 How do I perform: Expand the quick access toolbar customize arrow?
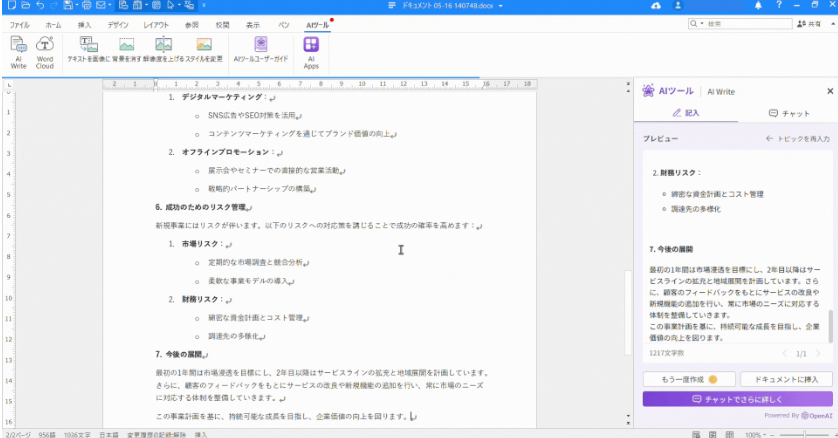[204, 5]
